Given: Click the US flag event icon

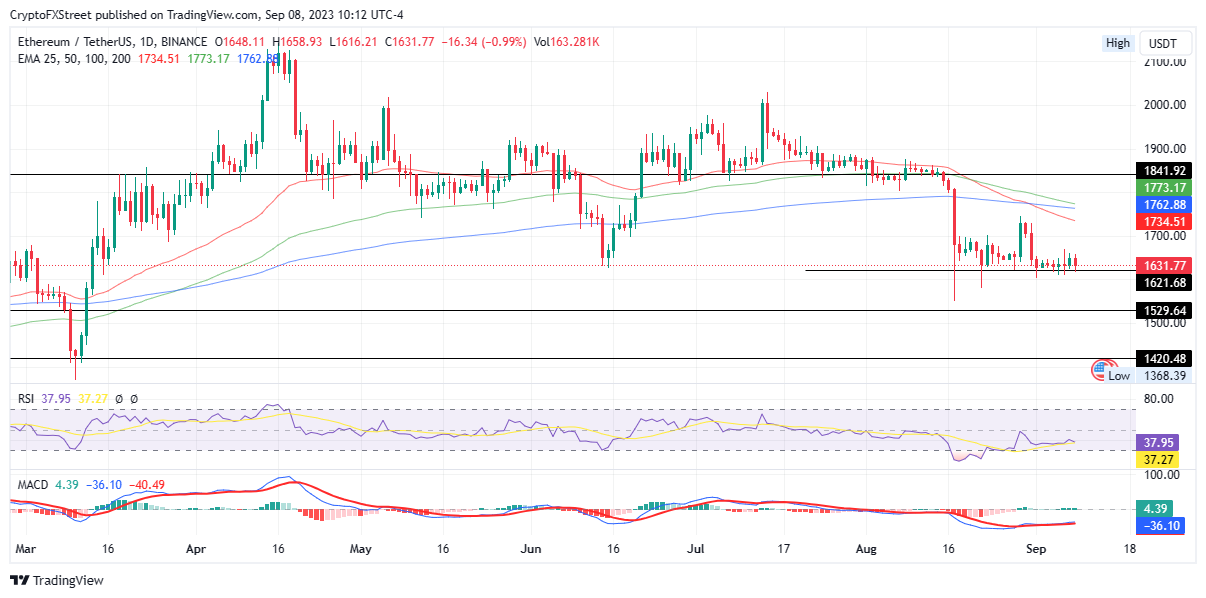Looking at the screenshot, I should [x=1102, y=369].
